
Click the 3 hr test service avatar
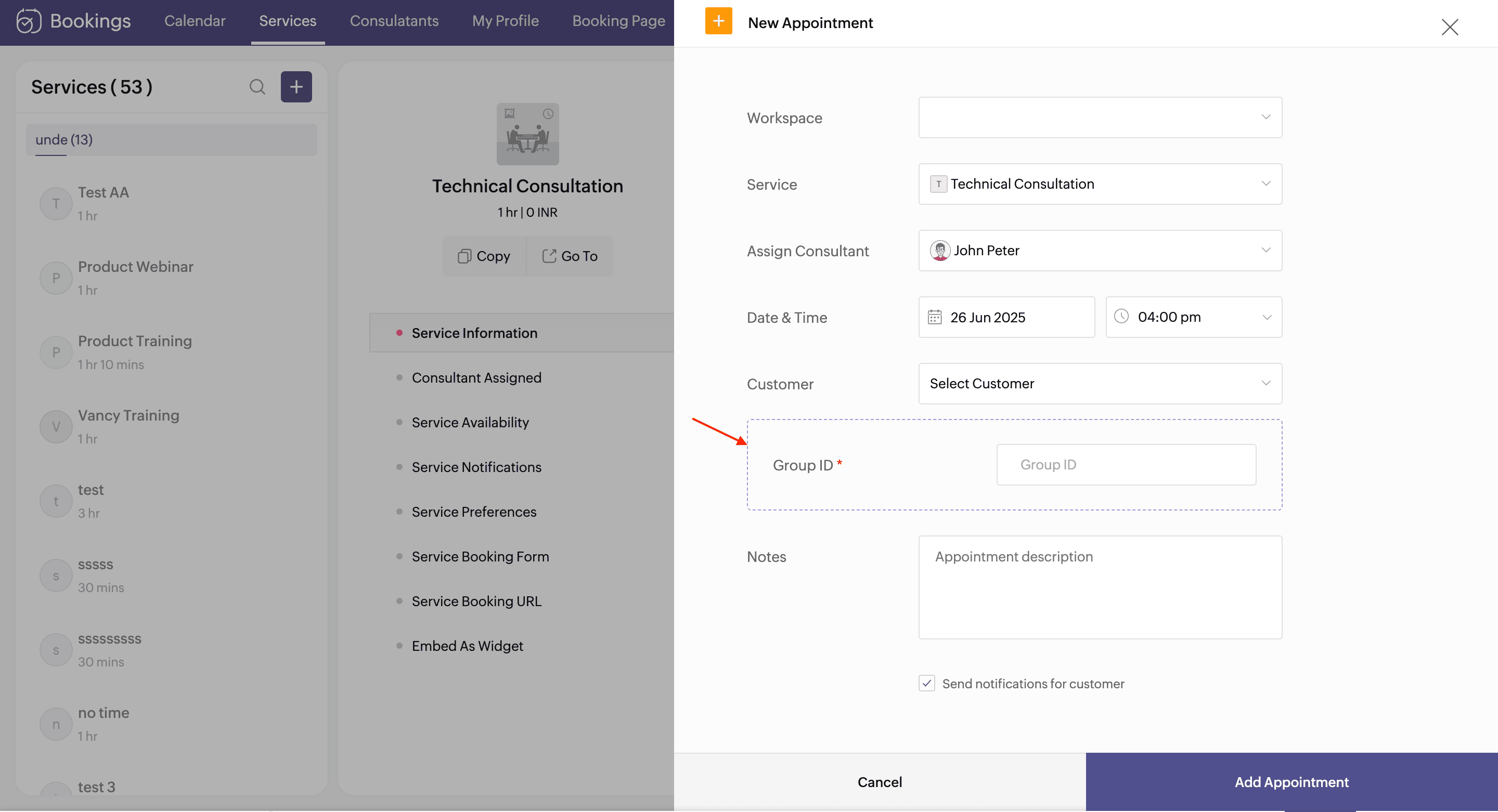[56, 501]
